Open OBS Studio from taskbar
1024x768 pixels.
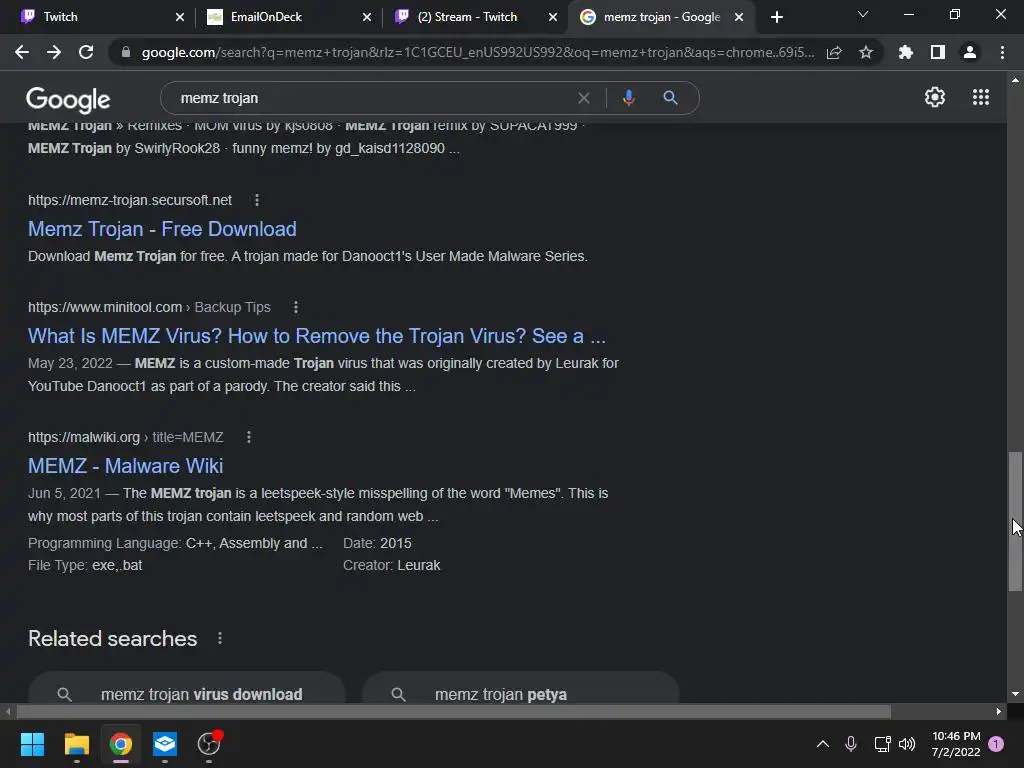[x=209, y=744]
